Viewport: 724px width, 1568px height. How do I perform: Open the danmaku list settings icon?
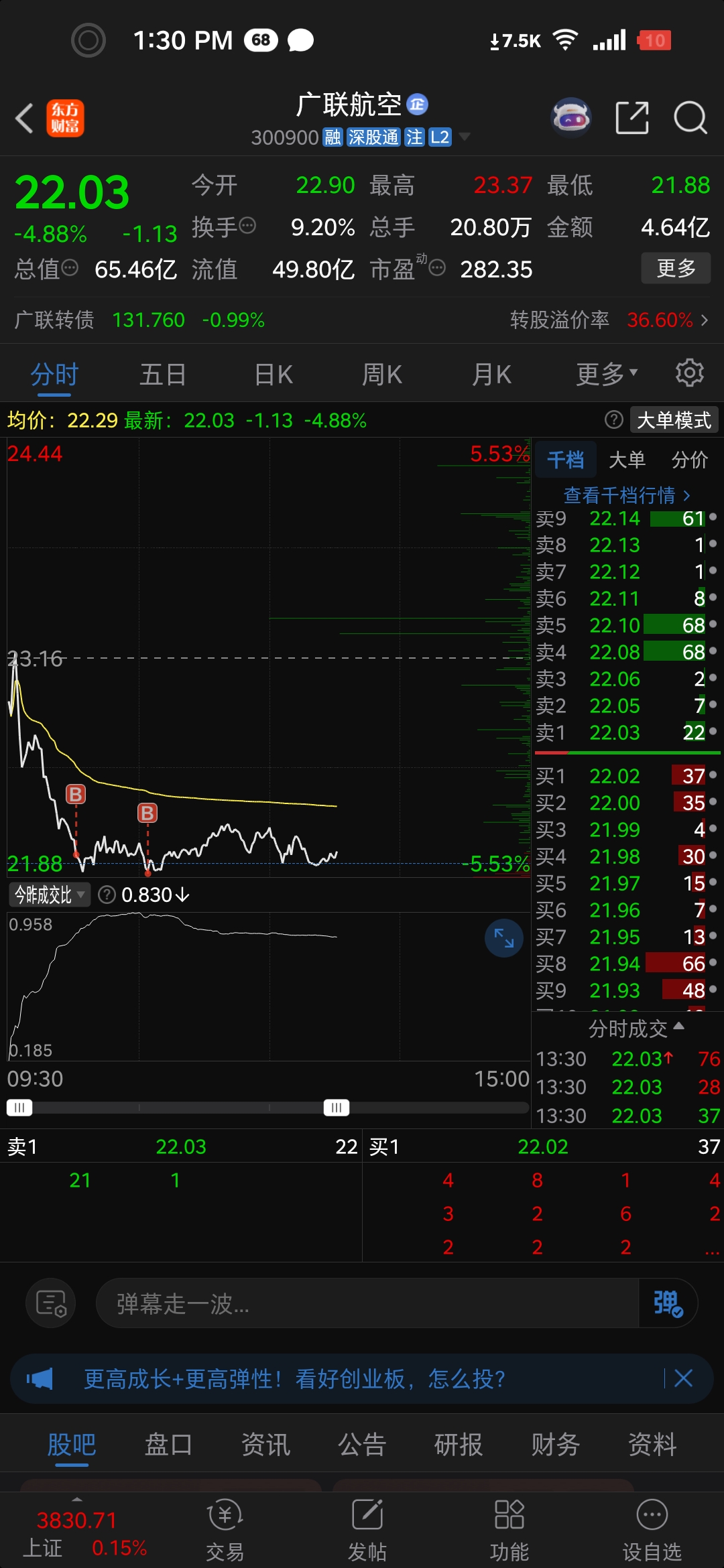(x=51, y=1303)
